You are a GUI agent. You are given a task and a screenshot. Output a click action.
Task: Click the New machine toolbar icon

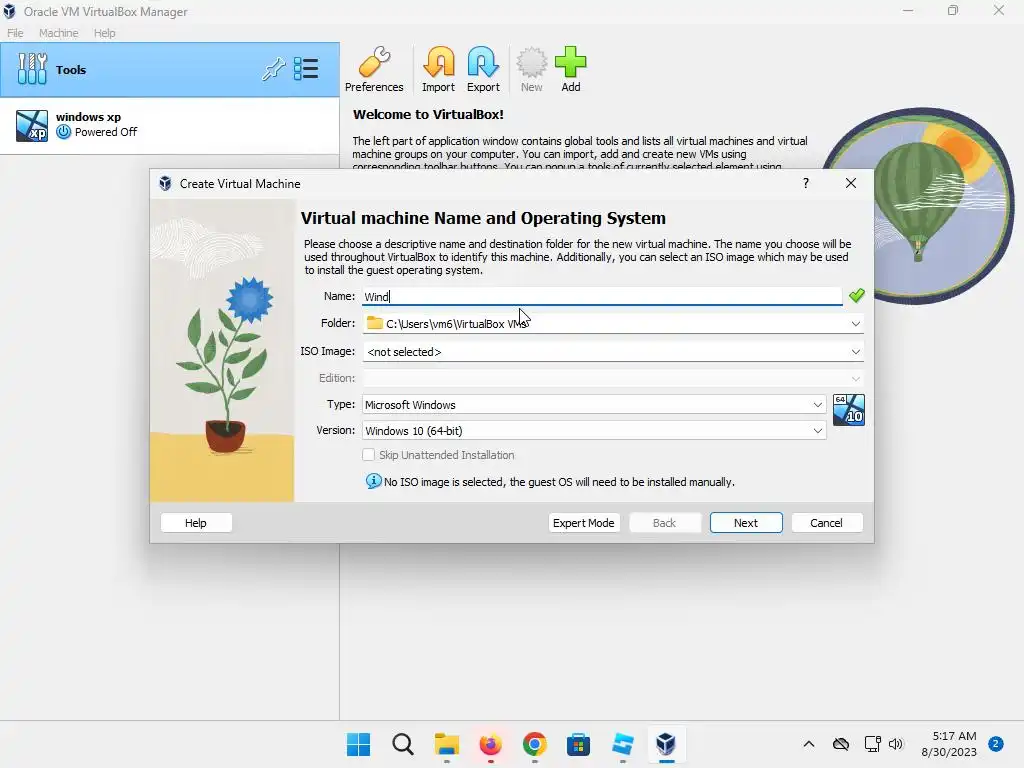[532, 70]
